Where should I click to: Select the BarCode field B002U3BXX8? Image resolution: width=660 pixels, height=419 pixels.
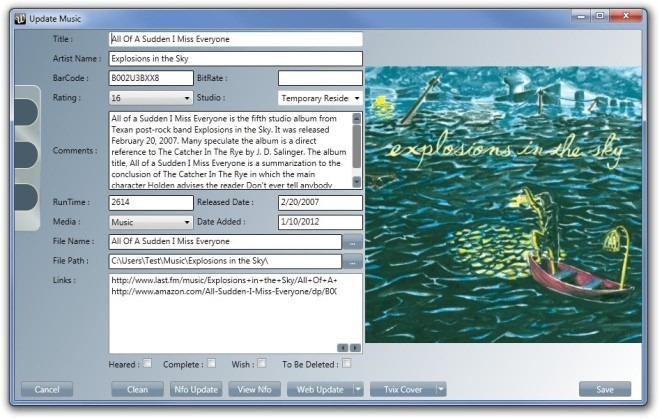[x=151, y=78]
